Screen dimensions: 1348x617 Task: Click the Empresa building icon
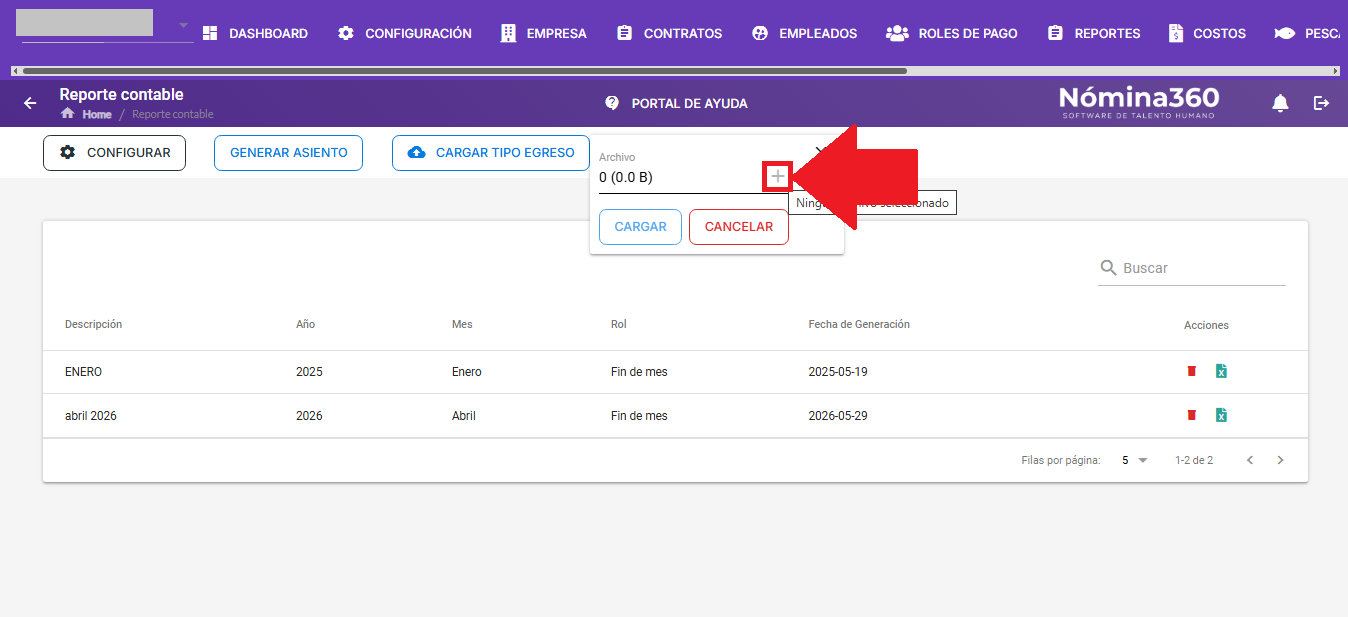508,33
